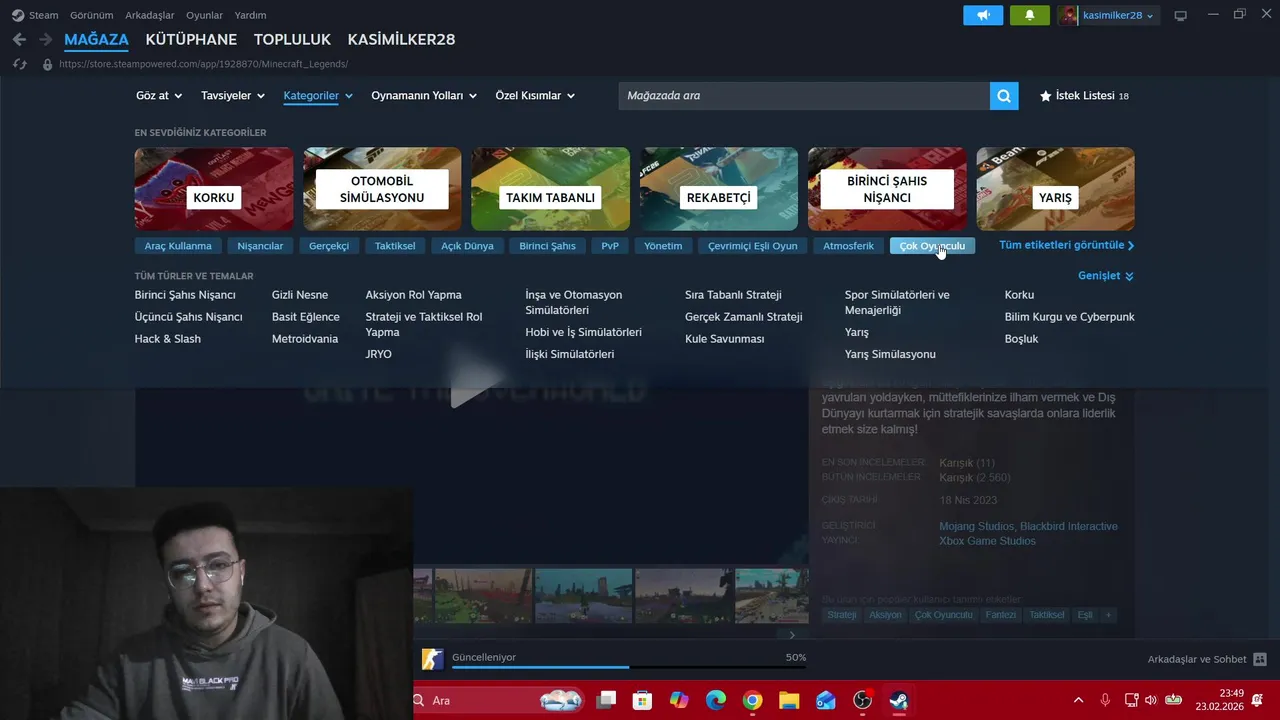1280x720 pixels.
Task: Switch to Big Picture mode icon
Action: point(1180,15)
